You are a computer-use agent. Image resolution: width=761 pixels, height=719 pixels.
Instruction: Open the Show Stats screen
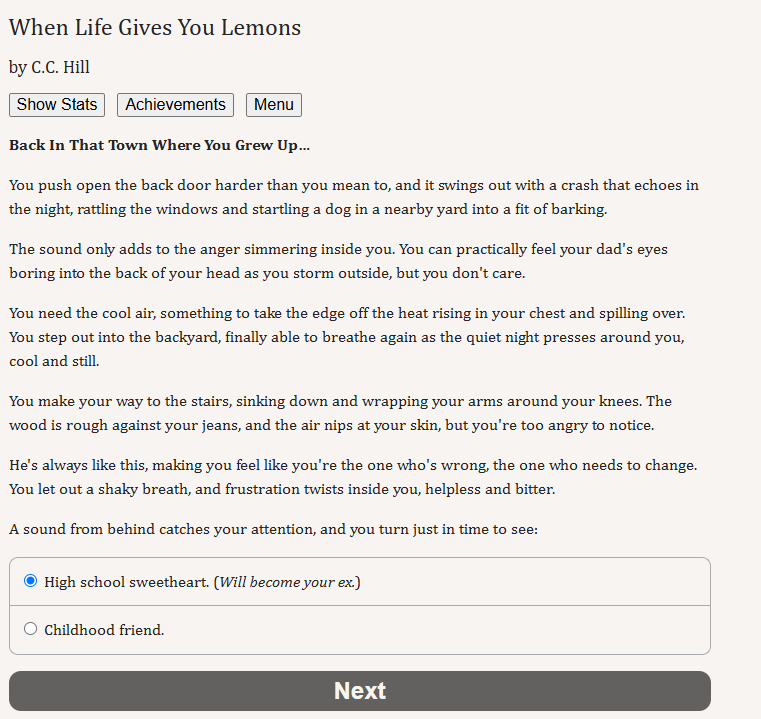click(x=57, y=105)
